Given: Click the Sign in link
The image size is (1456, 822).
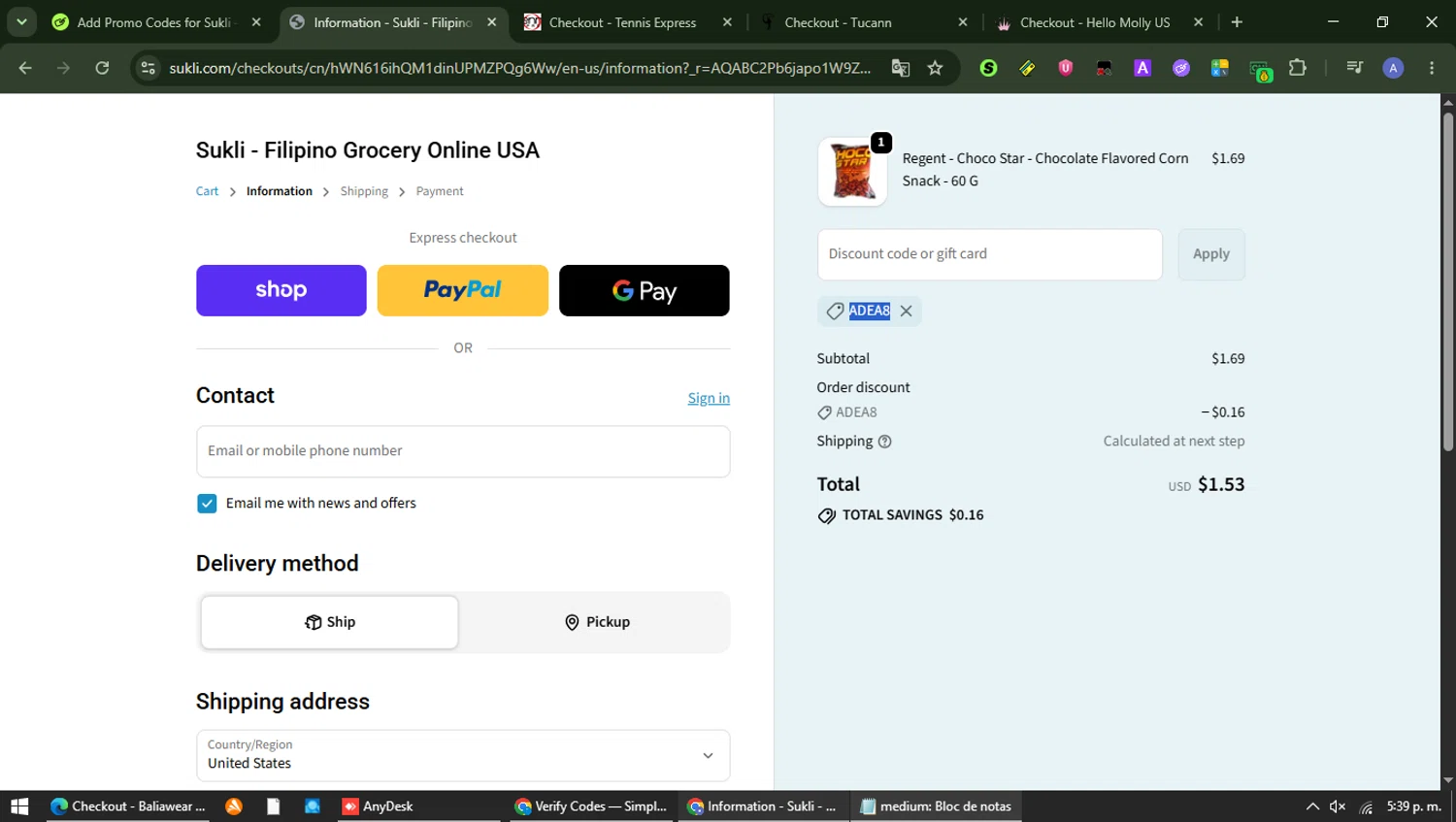Looking at the screenshot, I should pyautogui.click(x=709, y=398).
